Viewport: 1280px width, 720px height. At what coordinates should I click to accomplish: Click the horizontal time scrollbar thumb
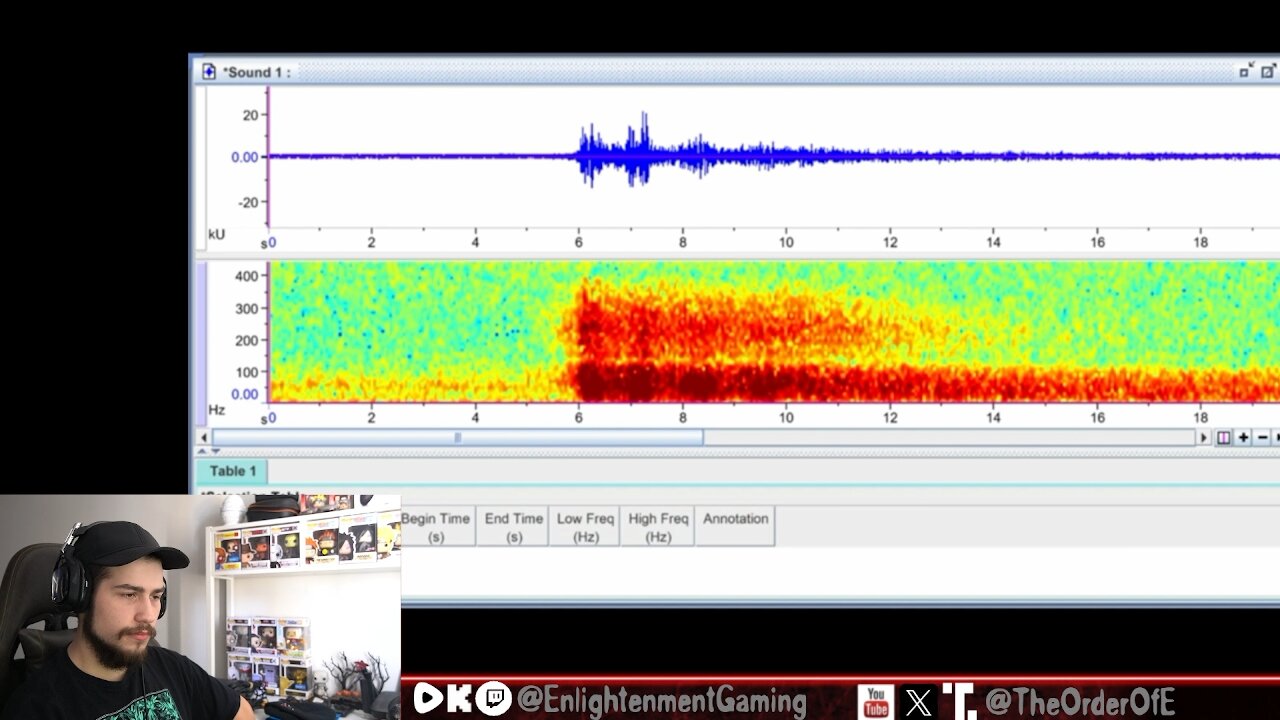(457, 437)
